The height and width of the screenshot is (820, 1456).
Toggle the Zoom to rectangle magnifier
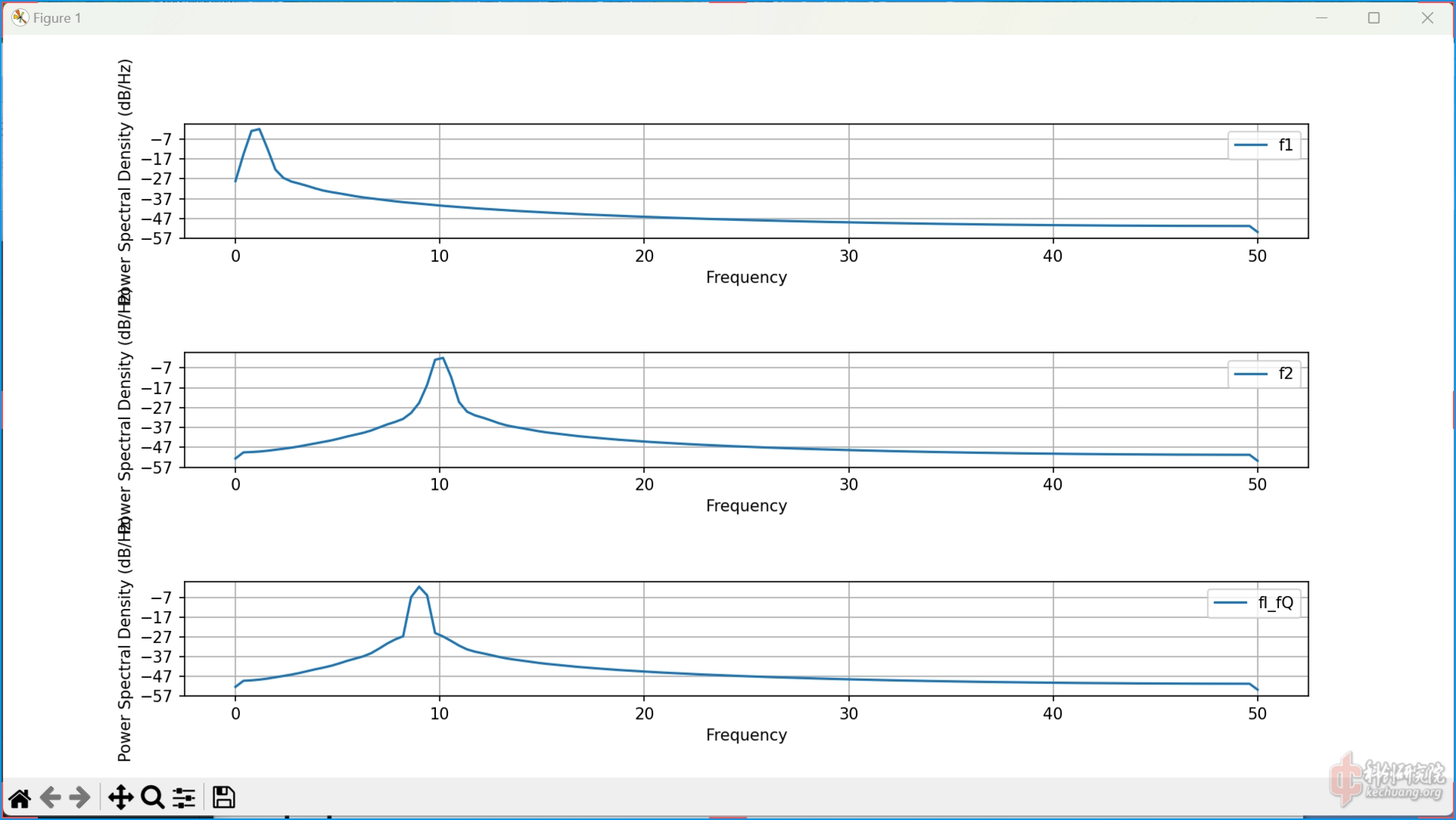(153, 798)
